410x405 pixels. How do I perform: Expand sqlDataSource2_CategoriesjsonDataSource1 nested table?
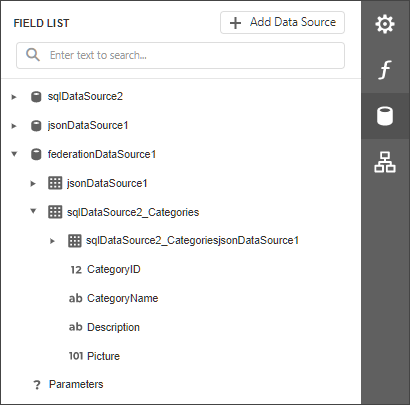[x=52, y=241]
